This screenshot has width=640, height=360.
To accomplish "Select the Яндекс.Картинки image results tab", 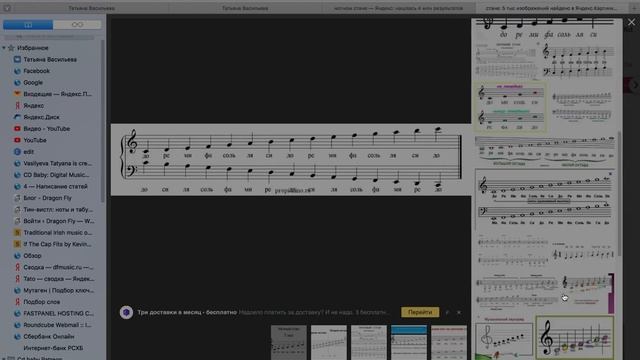I will click(x=552, y=8).
